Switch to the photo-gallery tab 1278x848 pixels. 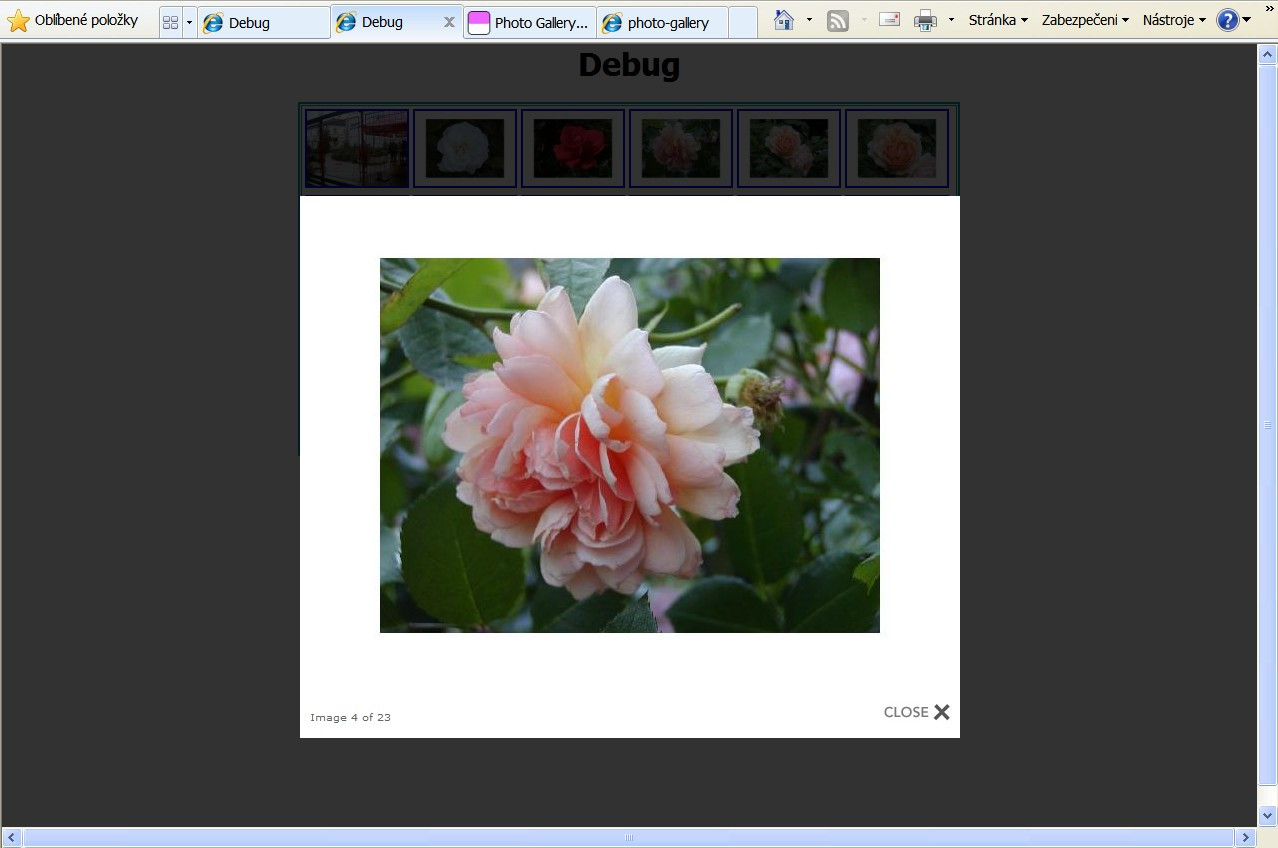[662, 22]
